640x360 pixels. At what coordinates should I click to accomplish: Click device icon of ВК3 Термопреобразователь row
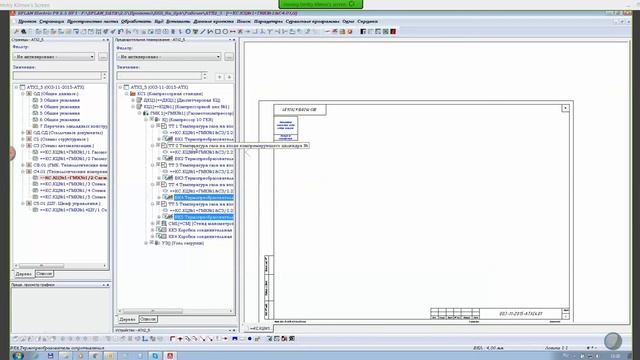pos(168,178)
